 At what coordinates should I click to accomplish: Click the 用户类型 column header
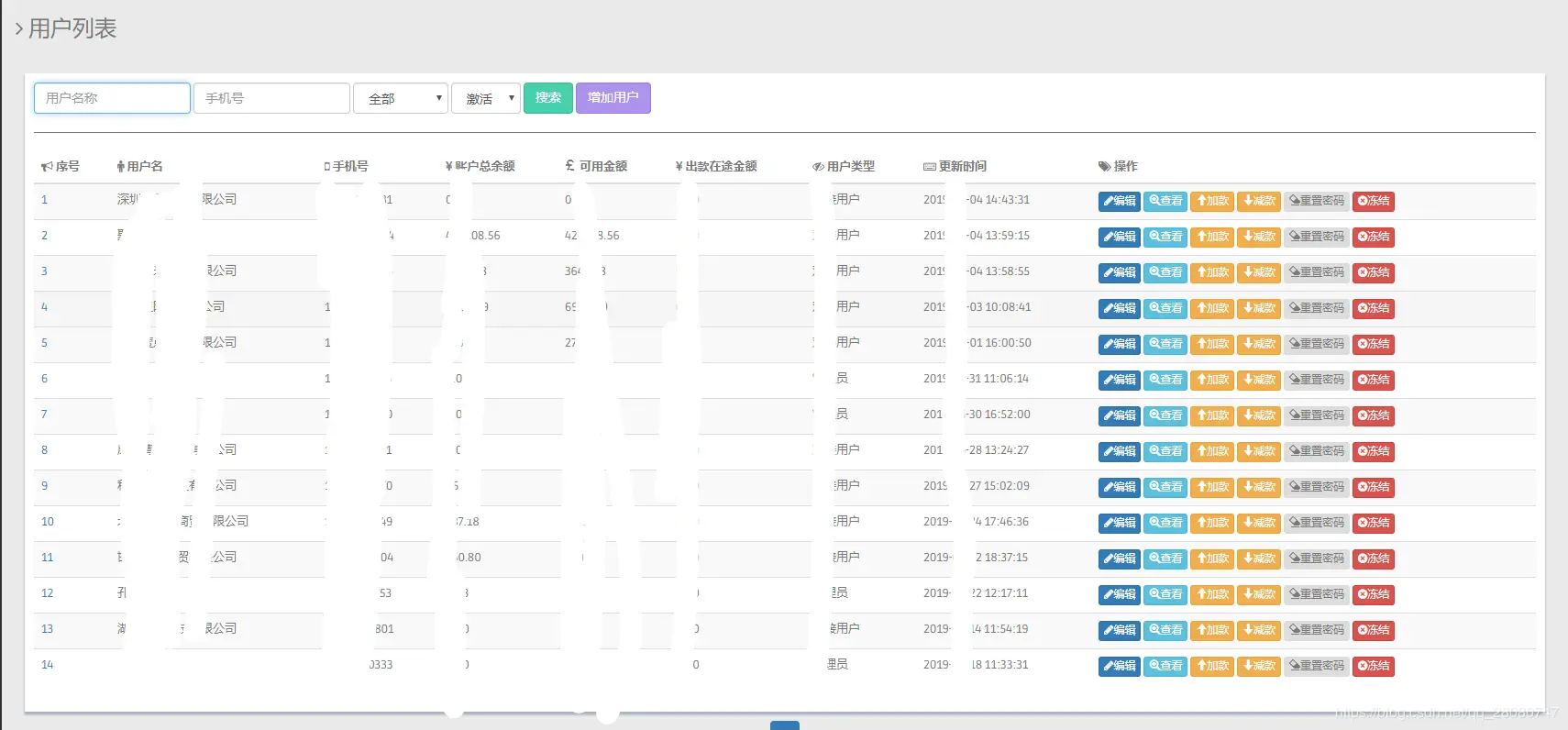844,166
